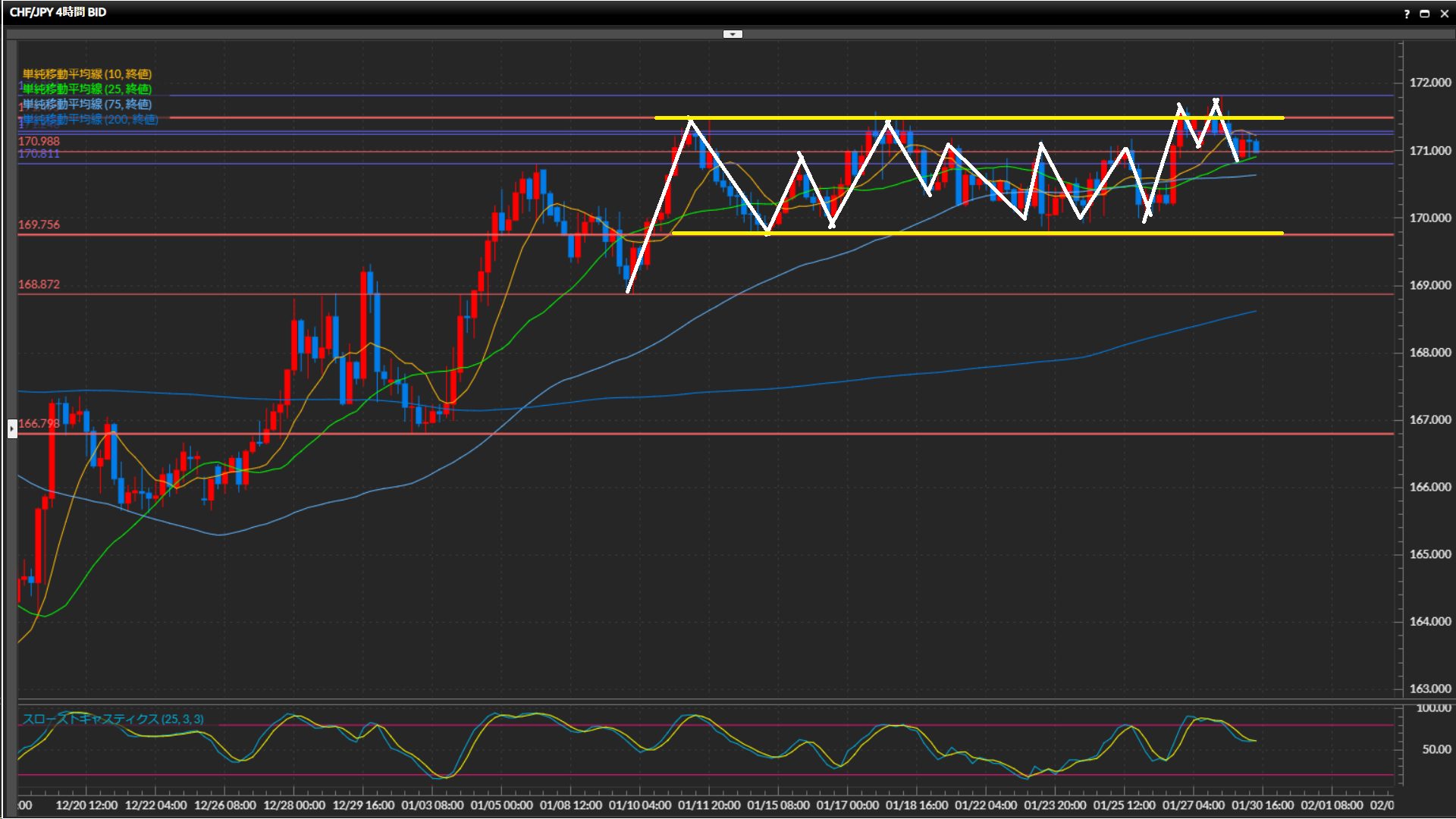Select the 169.756 horizontal line label
The image size is (1456, 819).
click(39, 224)
